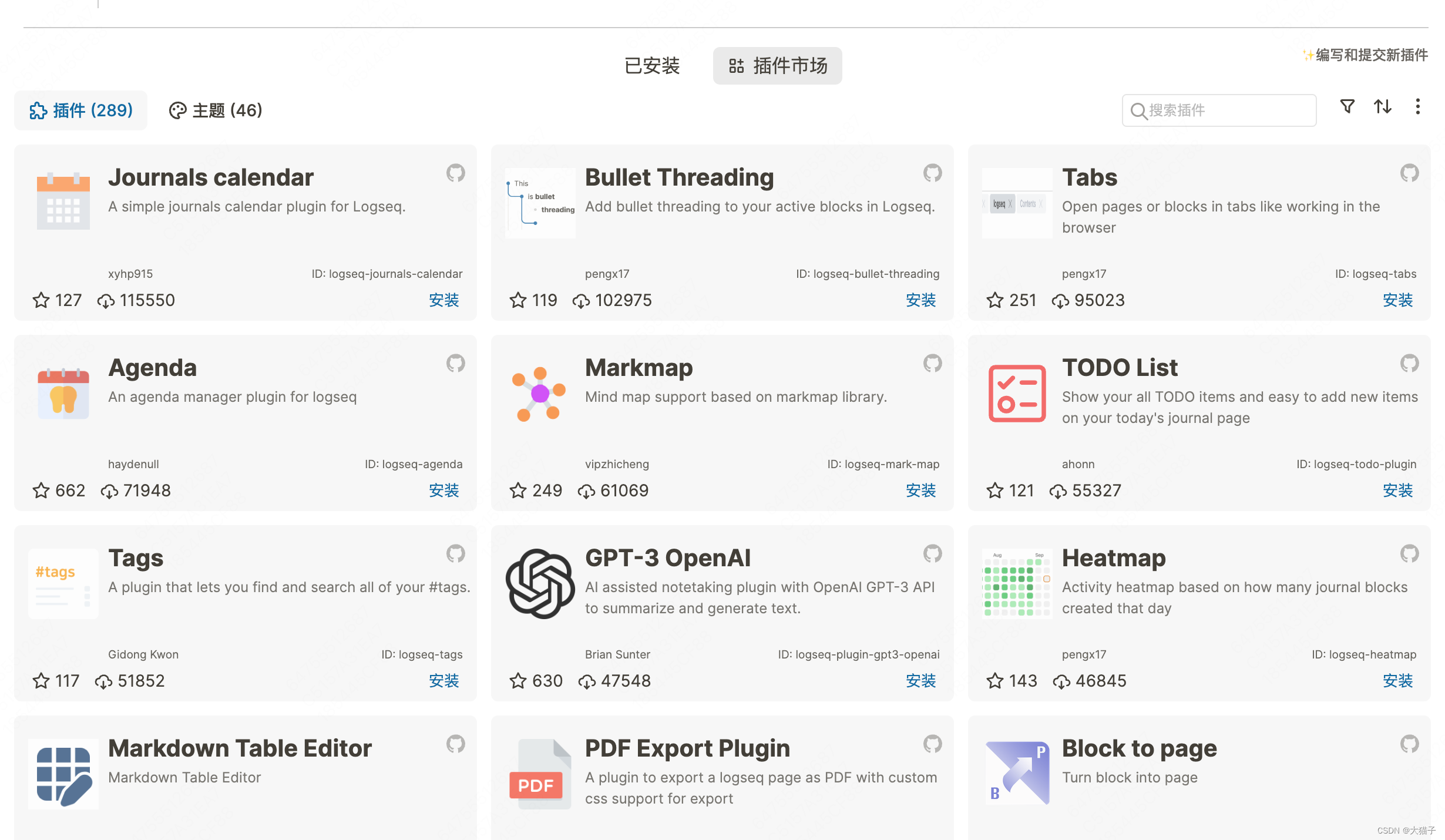Click Journals calendar plugin thumbnail
This screenshot has height=840, width=1445.
(x=63, y=202)
